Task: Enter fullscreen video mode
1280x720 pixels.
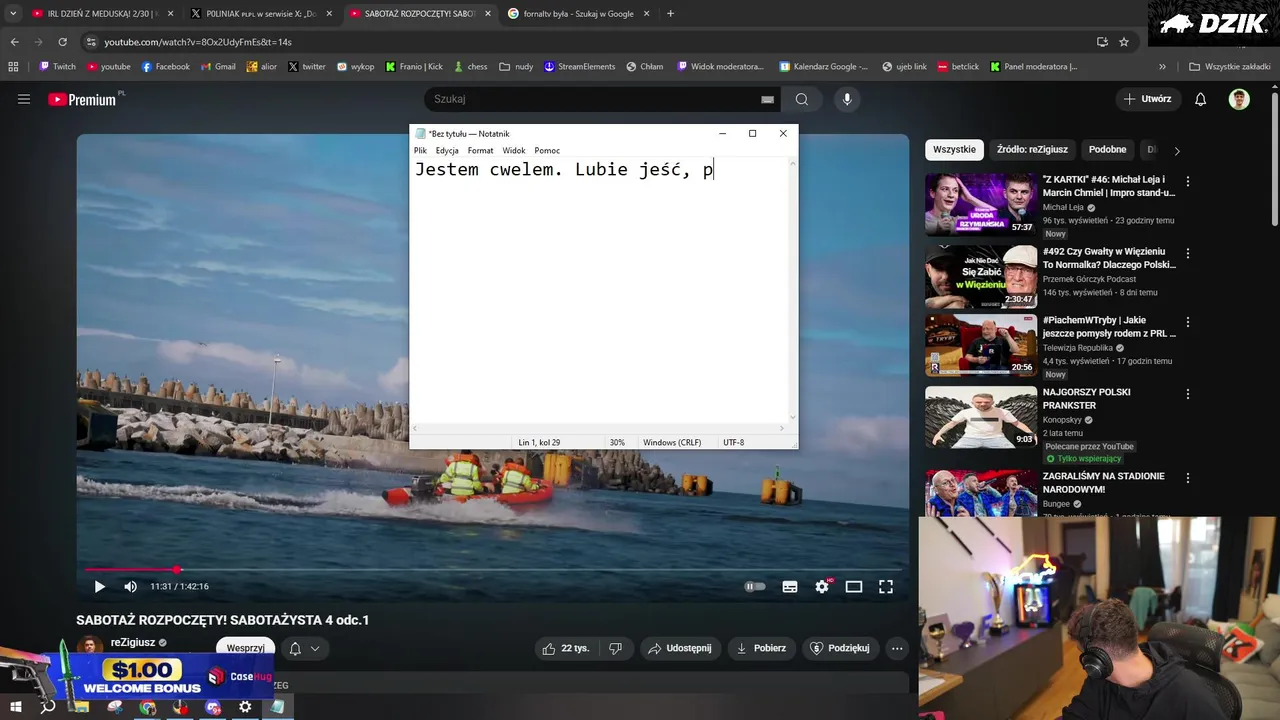Action: (x=886, y=587)
